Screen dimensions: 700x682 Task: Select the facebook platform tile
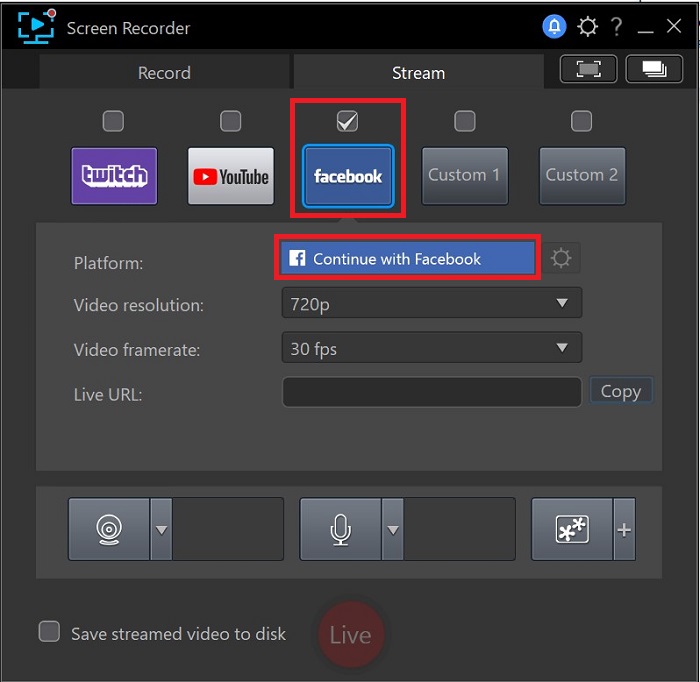pyautogui.click(x=348, y=176)
